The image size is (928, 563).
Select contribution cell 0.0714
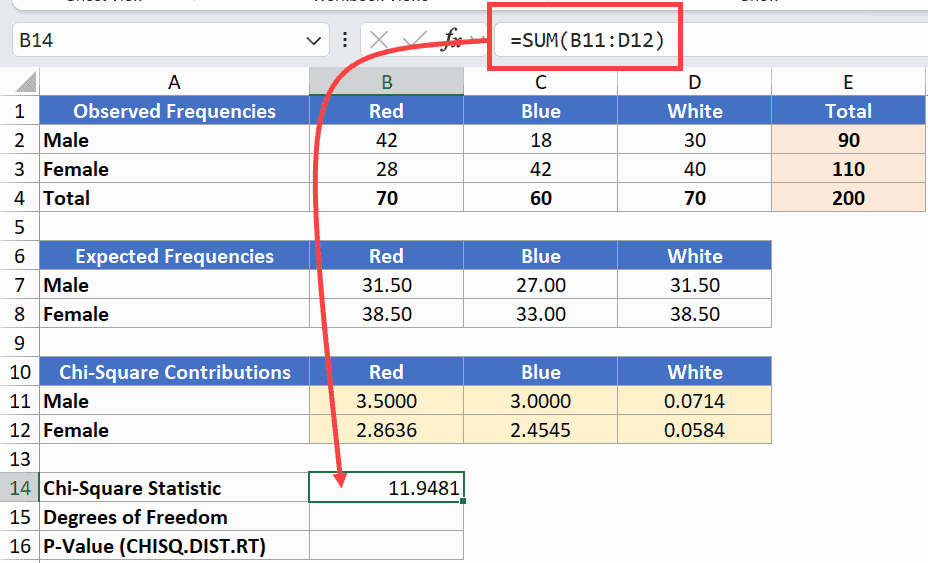point(694,401)
